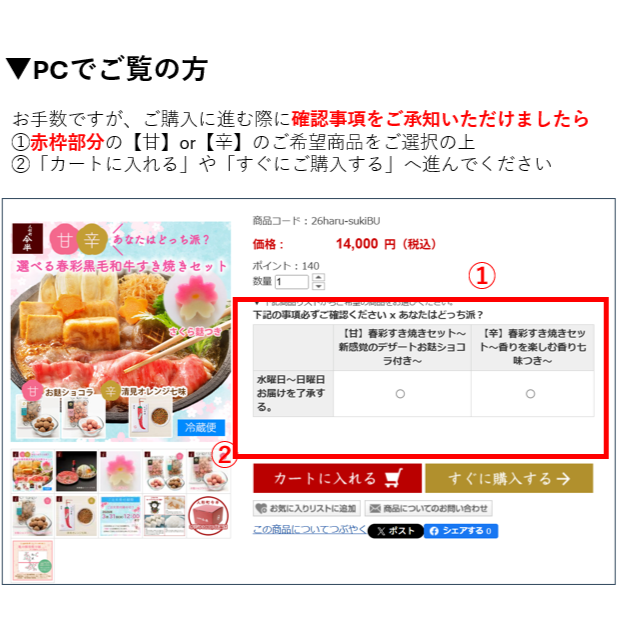Screen dimensions: 624x624
Task: Click the Facebook シェアする button
Action: [x=461, y=531]
